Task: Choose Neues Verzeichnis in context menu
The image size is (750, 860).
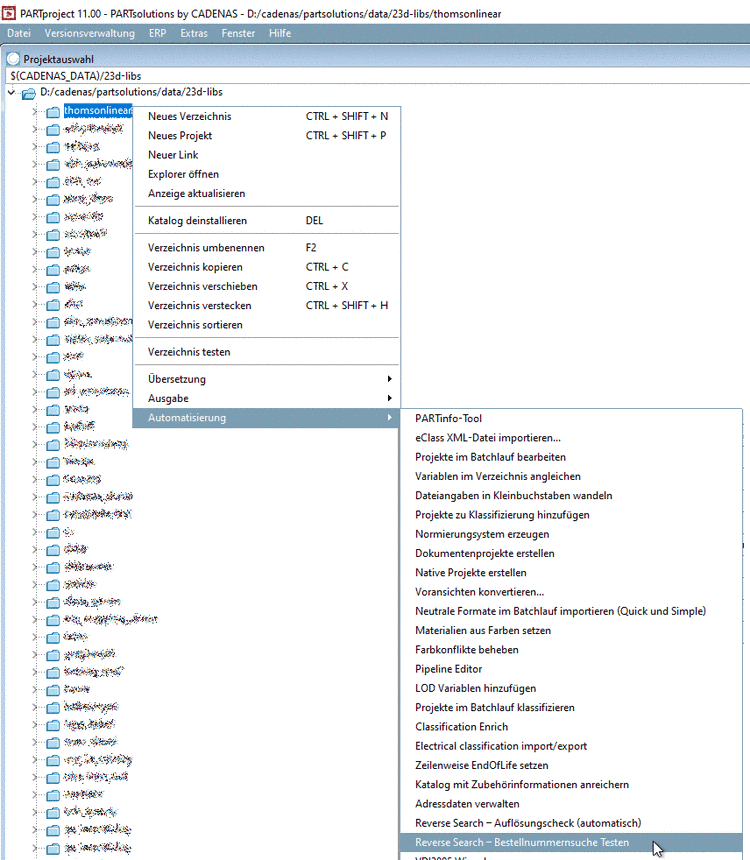Action: coord(267,116)
